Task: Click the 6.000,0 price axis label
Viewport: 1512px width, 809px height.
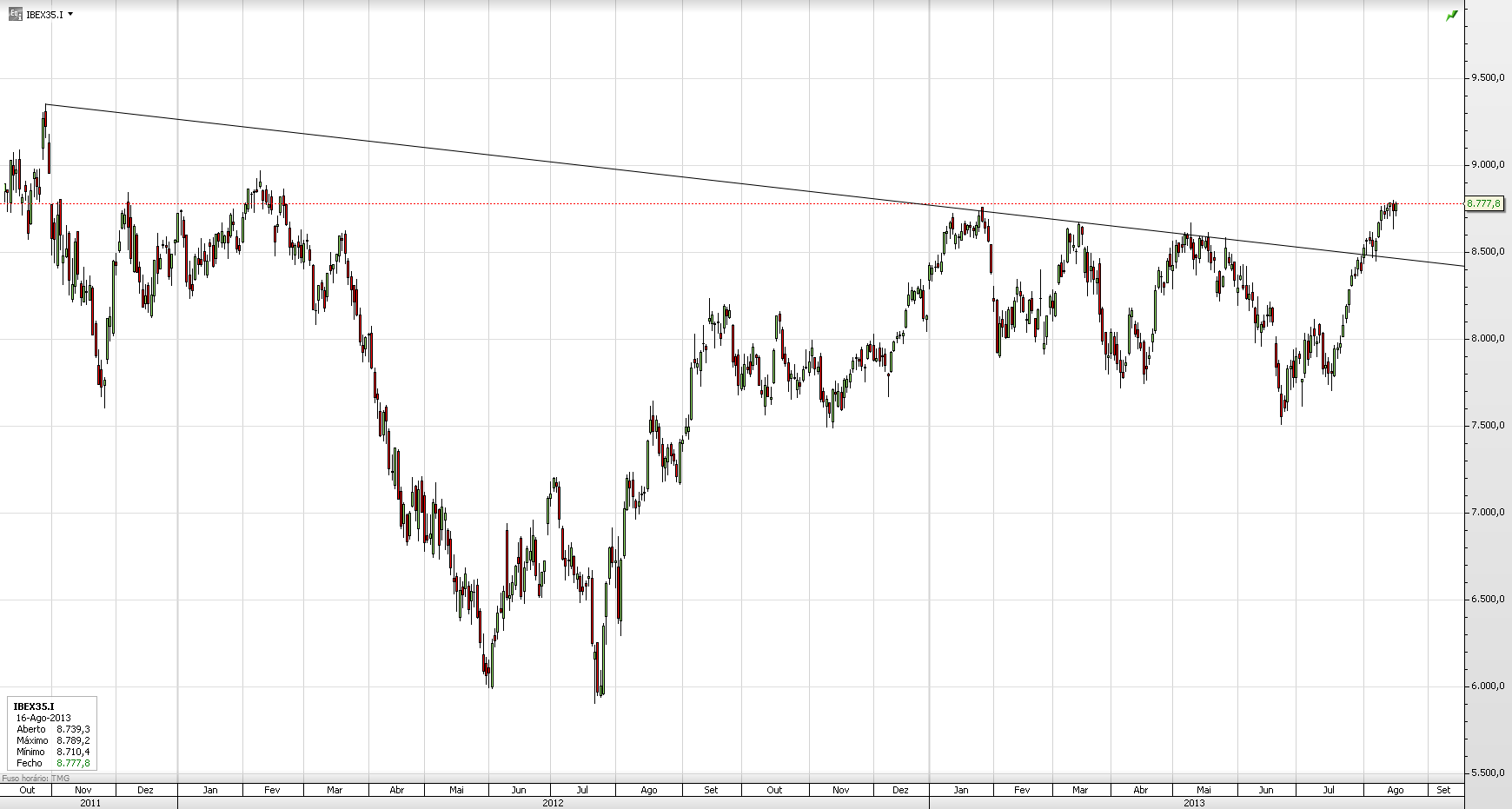Action: click(x=1487, y=686)
